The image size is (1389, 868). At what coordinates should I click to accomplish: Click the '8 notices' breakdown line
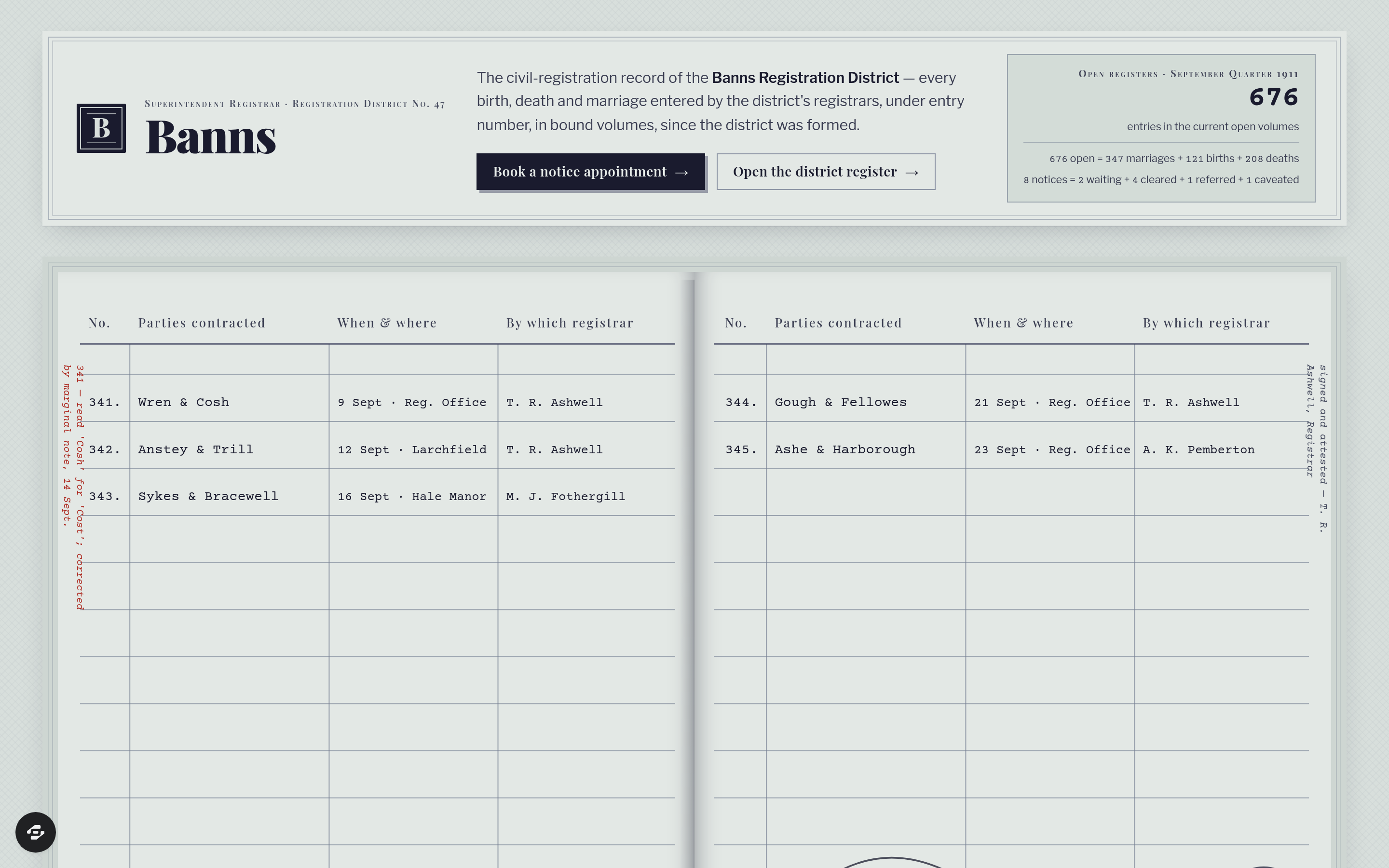tap(1160, 180)
